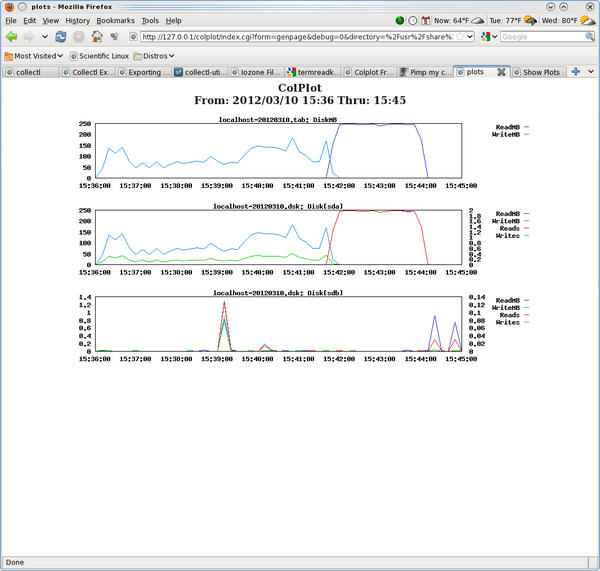The height and width of the screenshot is (571, 600).
Task: Expand the Distros bookmarks folder
Action: pyautogui.click(x=154, y=56)
